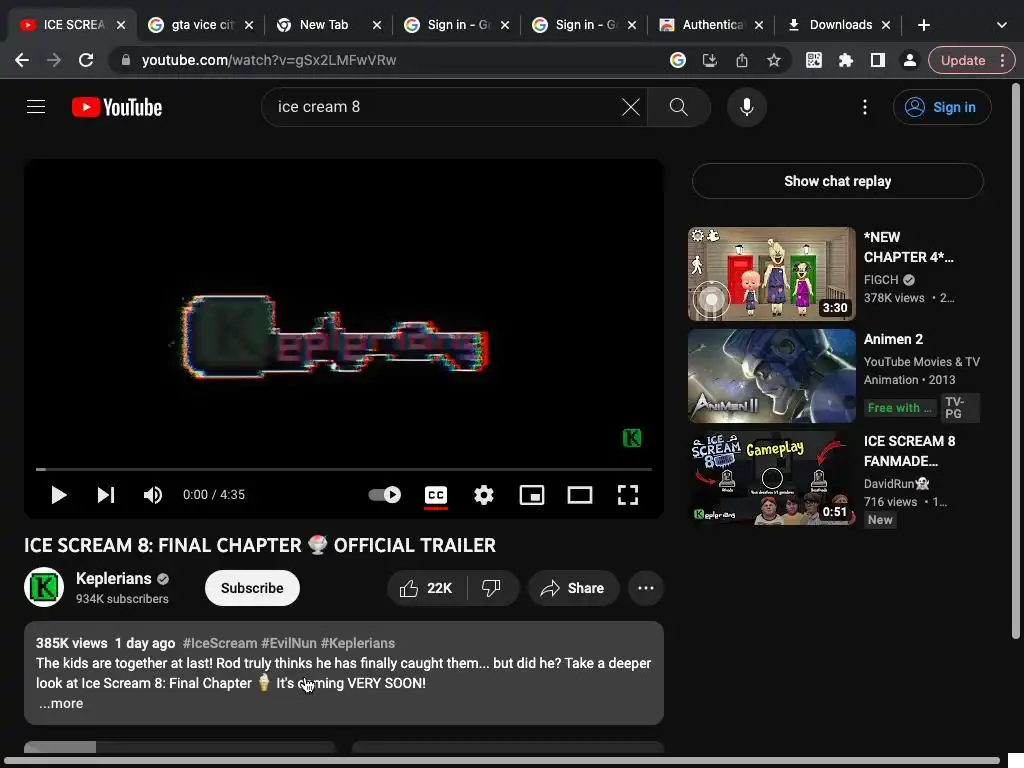This screenshot has height=768, width=1024.
Task: Go to the YouTube home logo
Action: coord(117,107)
